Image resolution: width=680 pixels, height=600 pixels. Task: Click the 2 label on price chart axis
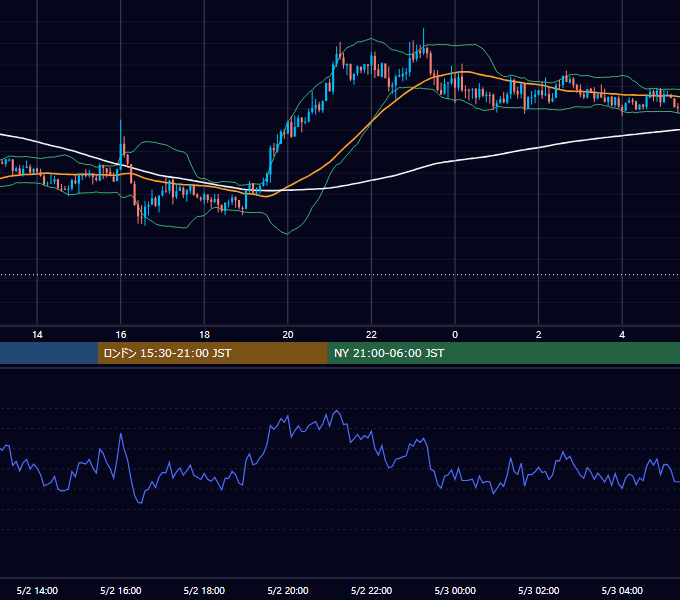tap(538, 335)
